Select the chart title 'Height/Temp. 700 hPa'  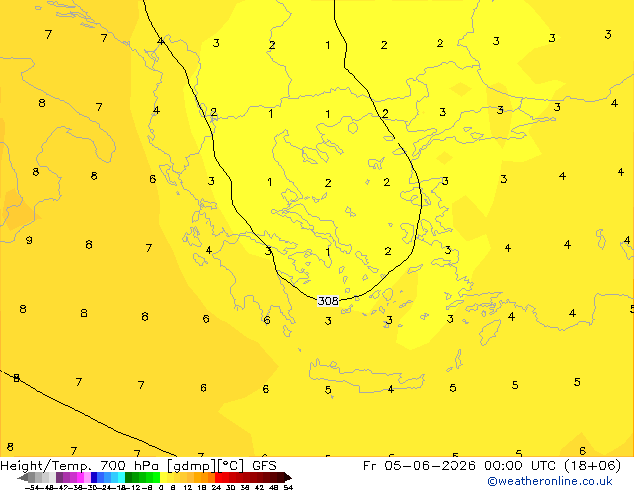[x=80, y=466]
